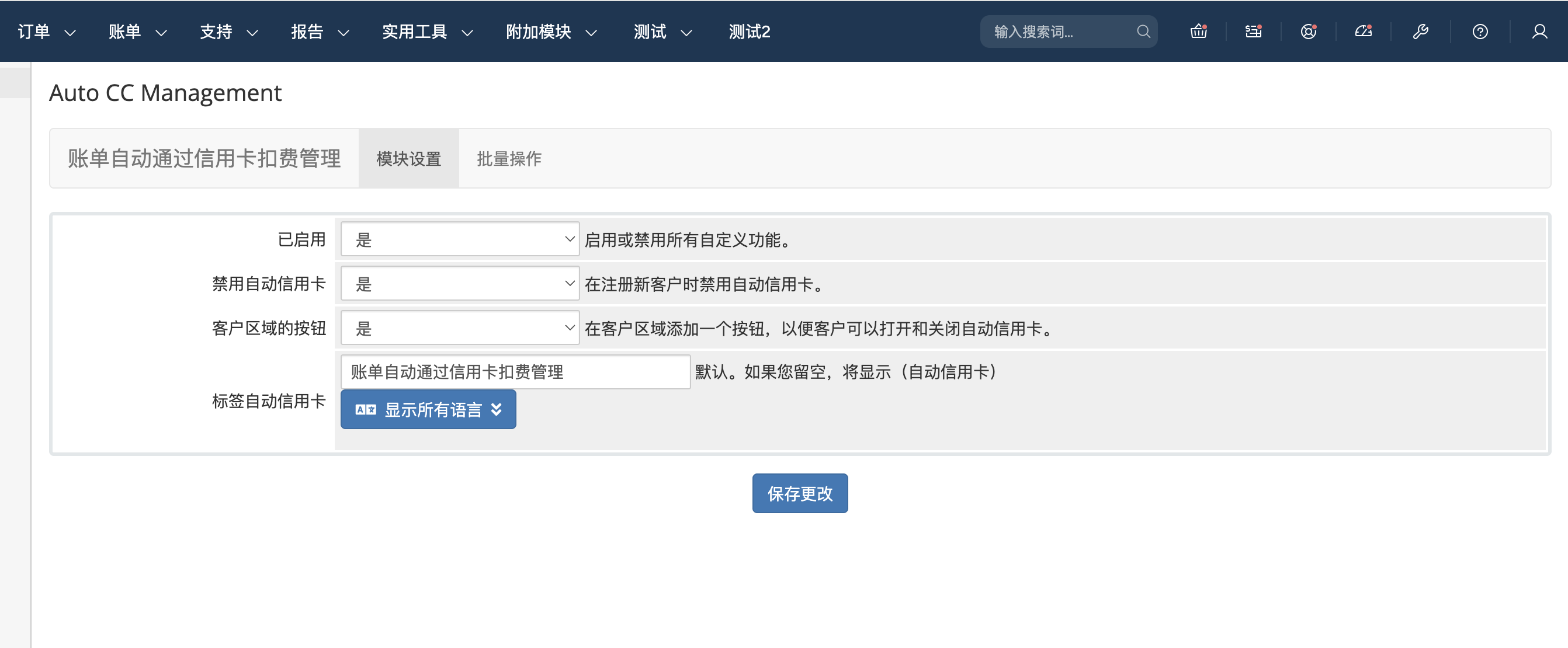Open the 测试2 menu item

[749, 32]
